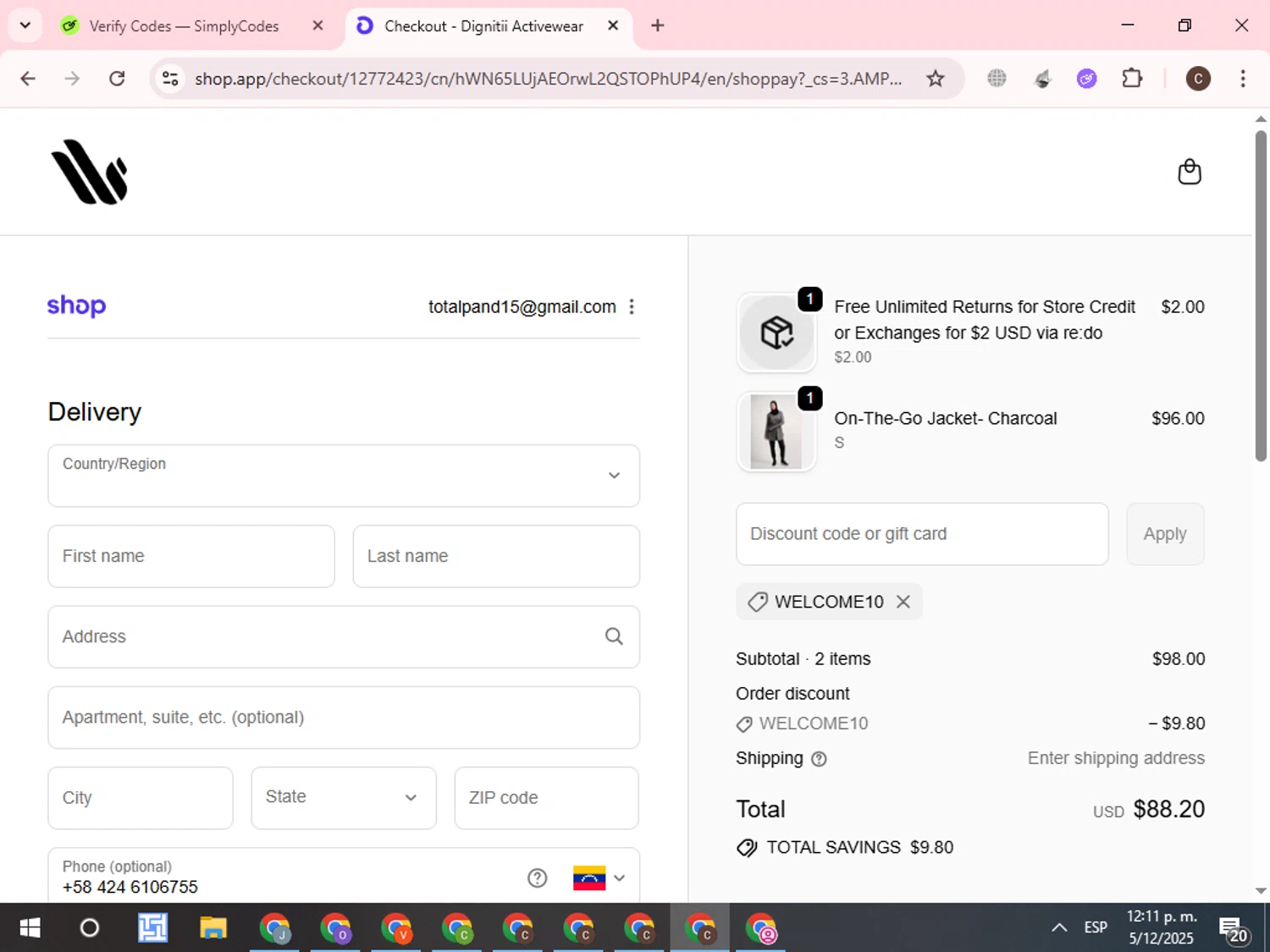This screenshot has height=952, width=1270.
Task: Click the ESP language indicator
Action: tap(1096, 928)
